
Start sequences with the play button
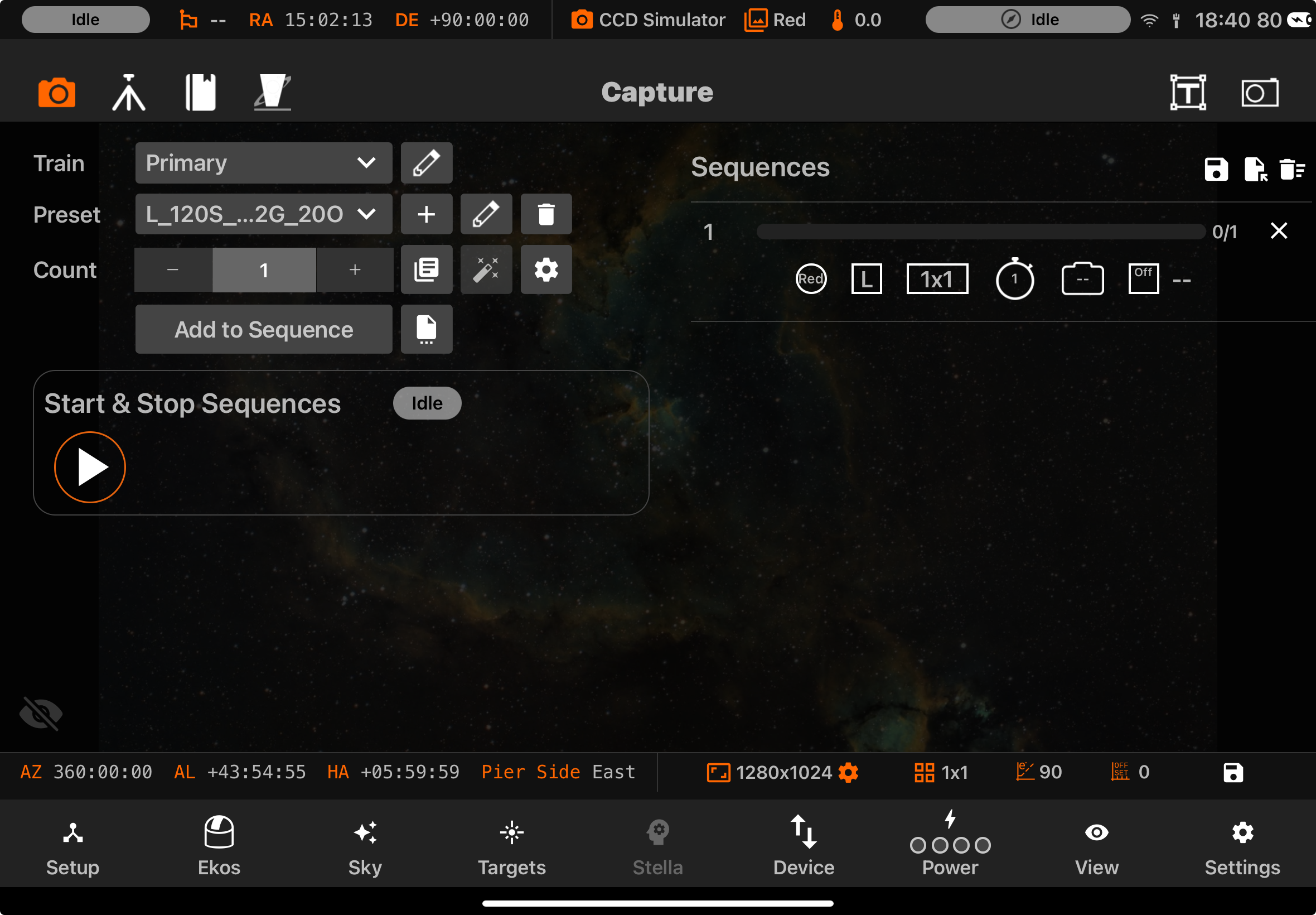pos(90,467)
